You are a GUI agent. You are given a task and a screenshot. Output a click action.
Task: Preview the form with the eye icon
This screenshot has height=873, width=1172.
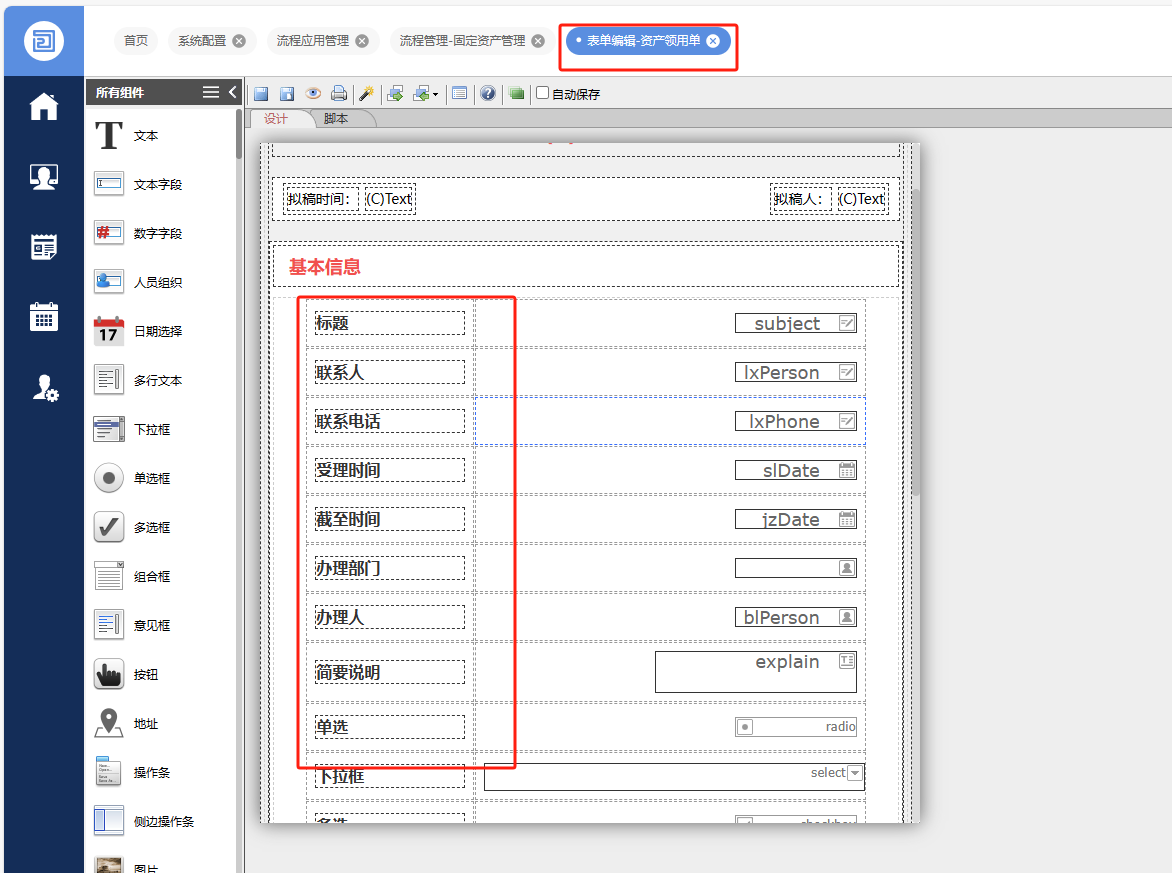(313, 93)
